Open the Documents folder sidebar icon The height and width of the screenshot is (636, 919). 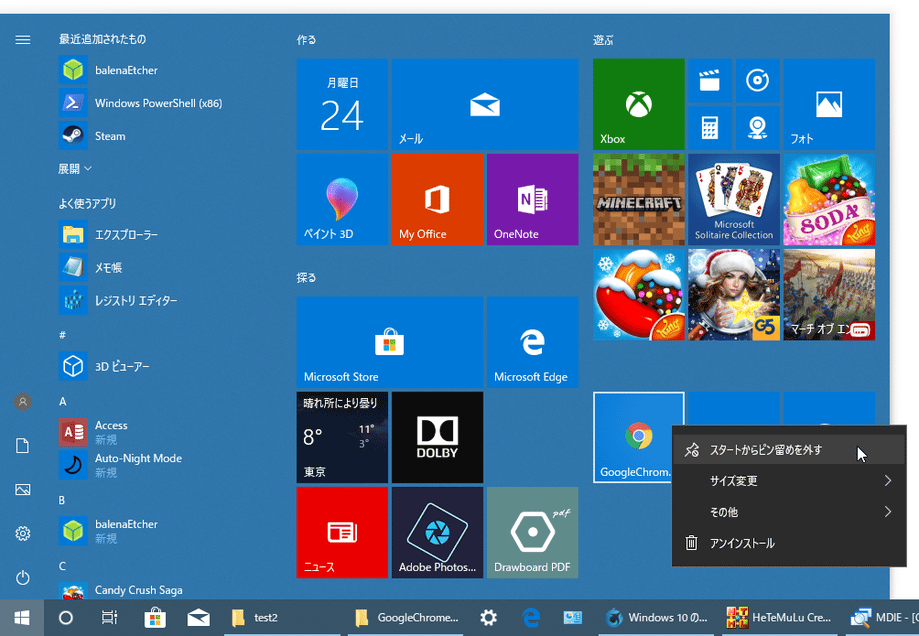click(x=23, y=446)
